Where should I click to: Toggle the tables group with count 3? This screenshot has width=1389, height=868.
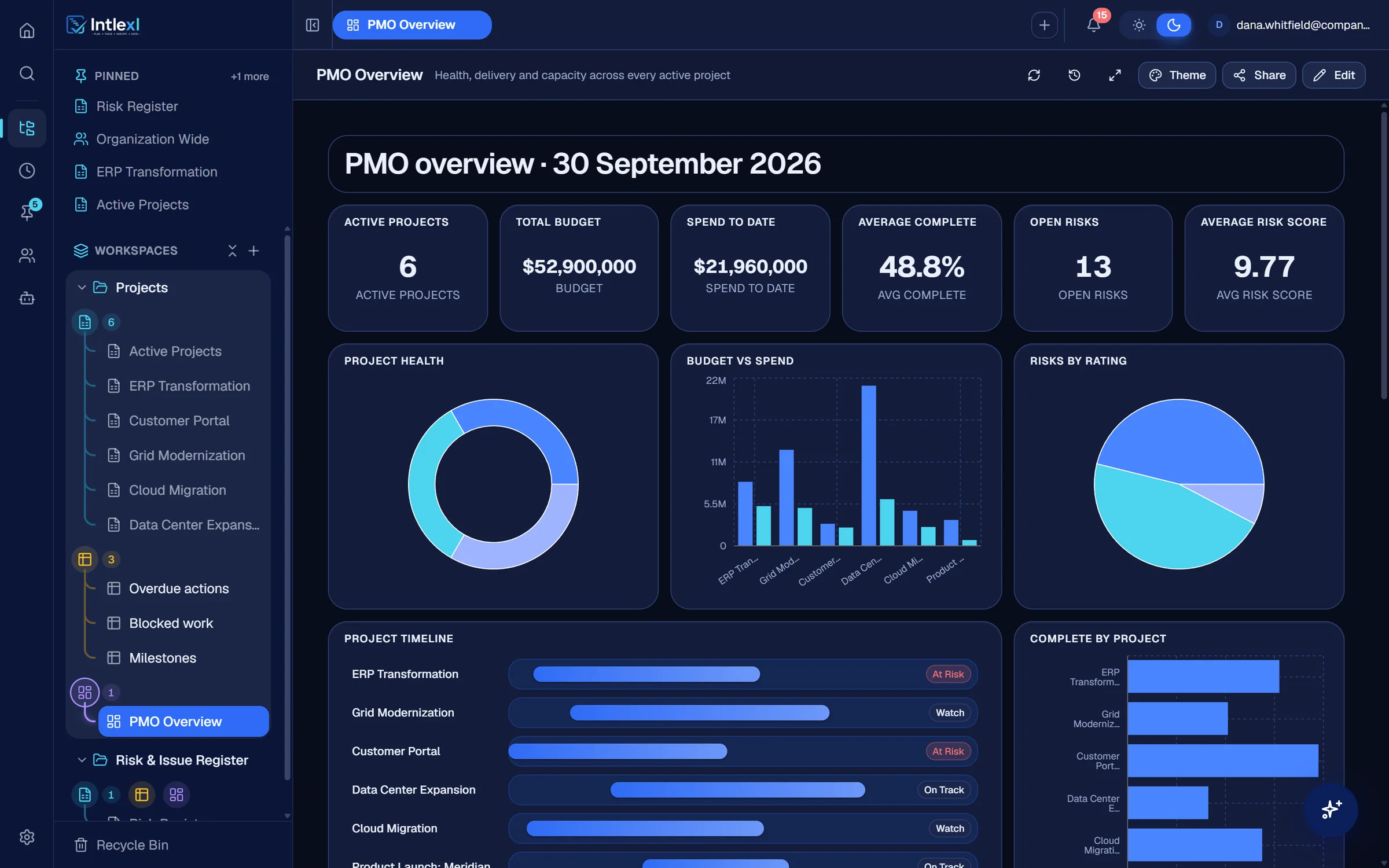[x=84, y=559]
